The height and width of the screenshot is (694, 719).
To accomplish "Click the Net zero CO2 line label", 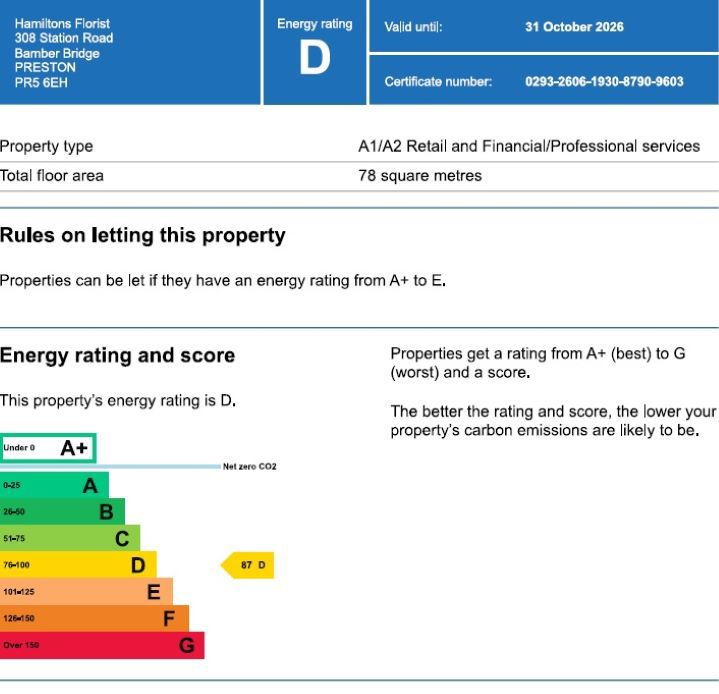I will [249, 467].
